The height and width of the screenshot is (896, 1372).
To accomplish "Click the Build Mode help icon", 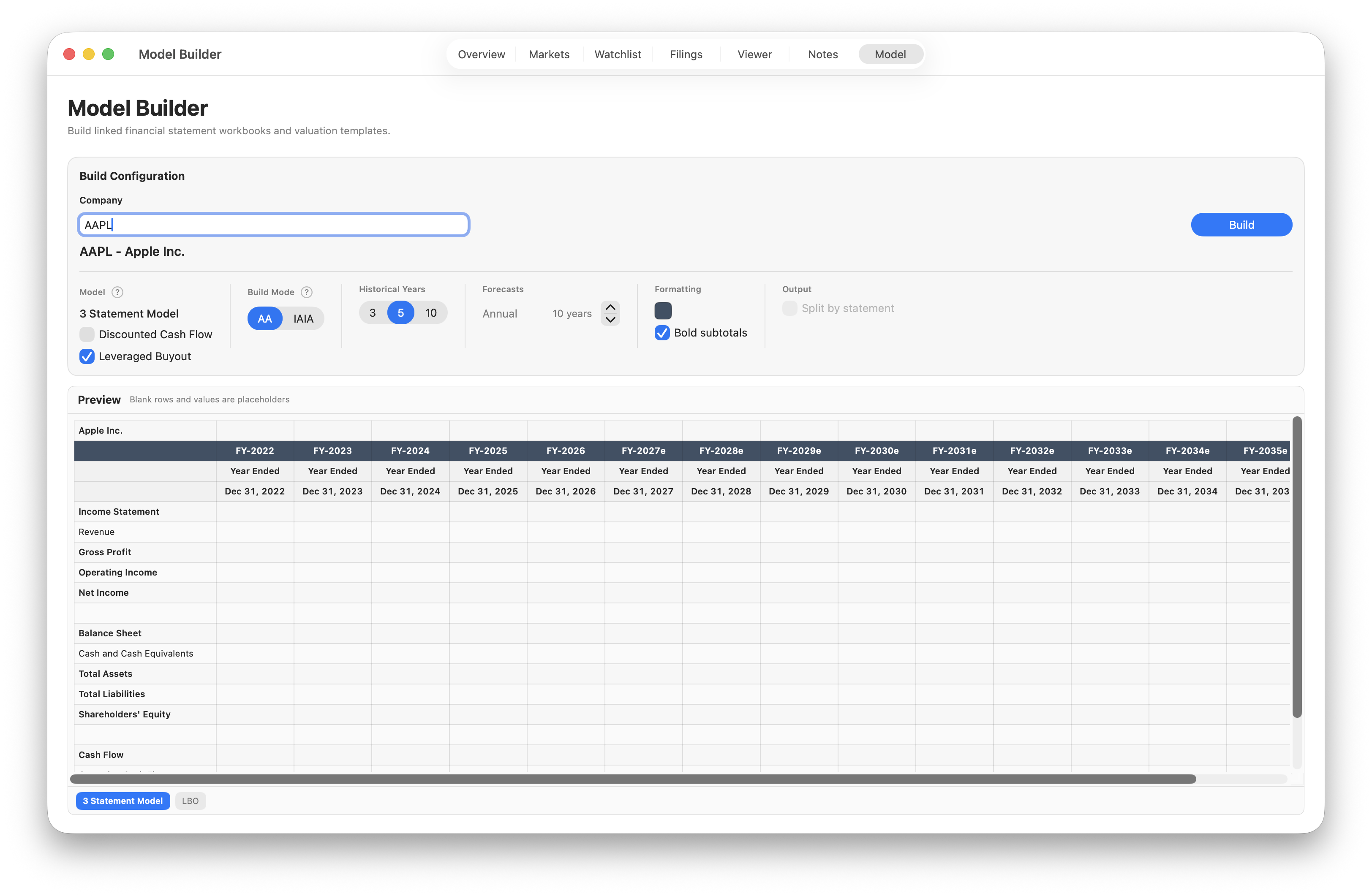I will pos(307,292).
